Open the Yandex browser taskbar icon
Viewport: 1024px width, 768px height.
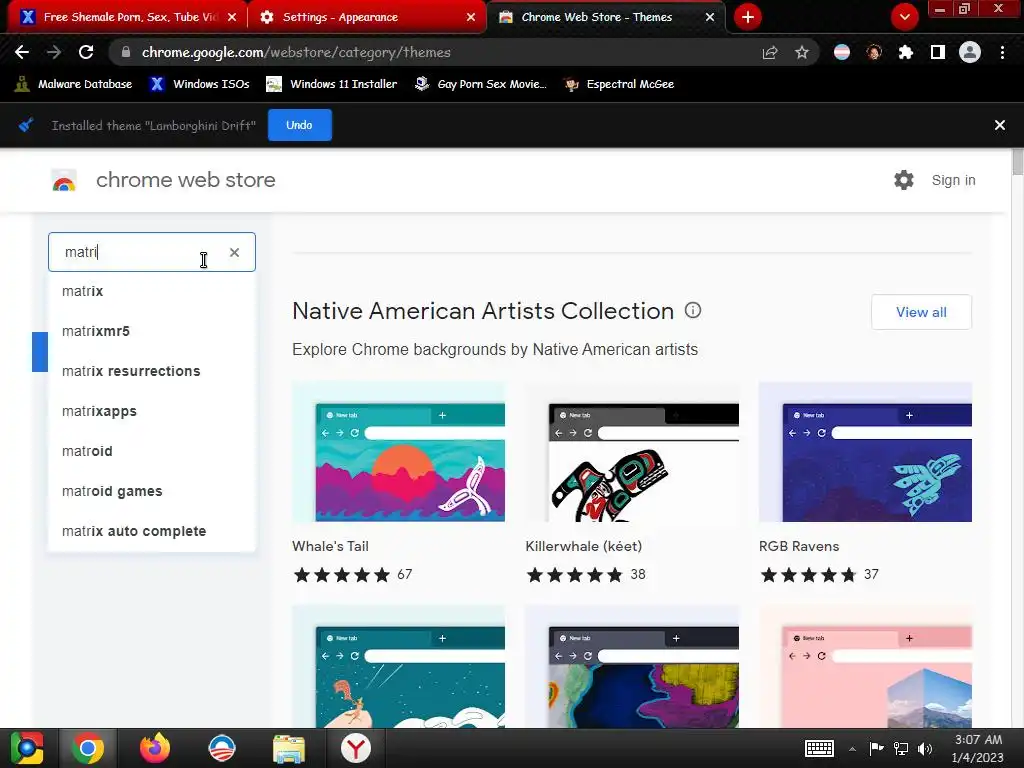pos(355,748)
